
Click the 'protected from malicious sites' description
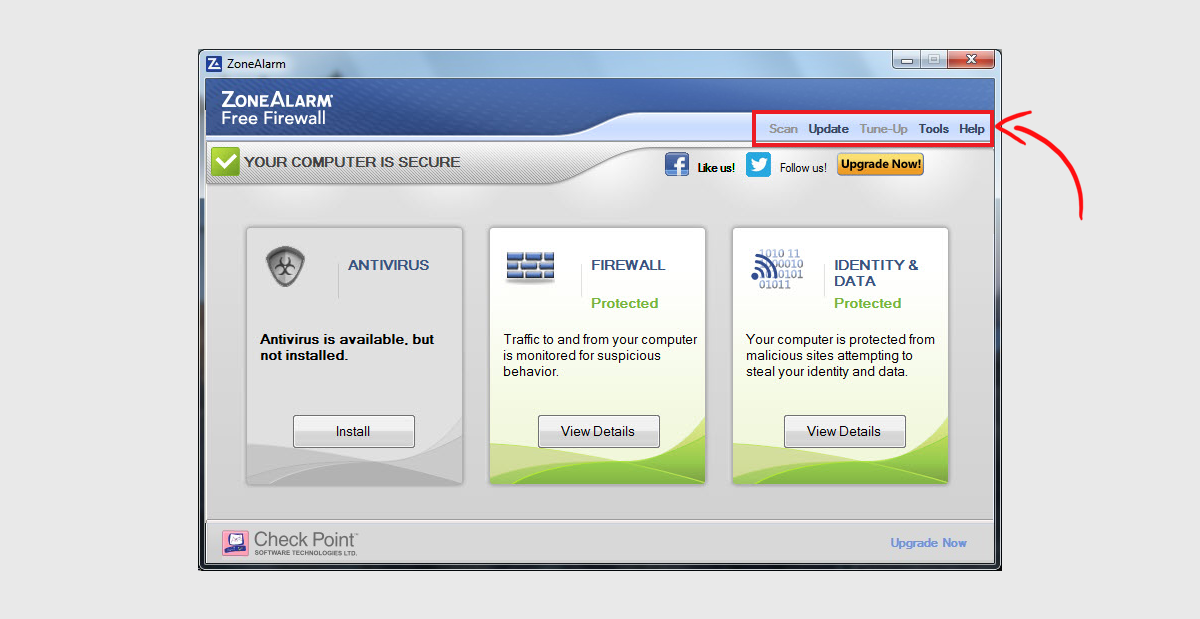[840, 355]
